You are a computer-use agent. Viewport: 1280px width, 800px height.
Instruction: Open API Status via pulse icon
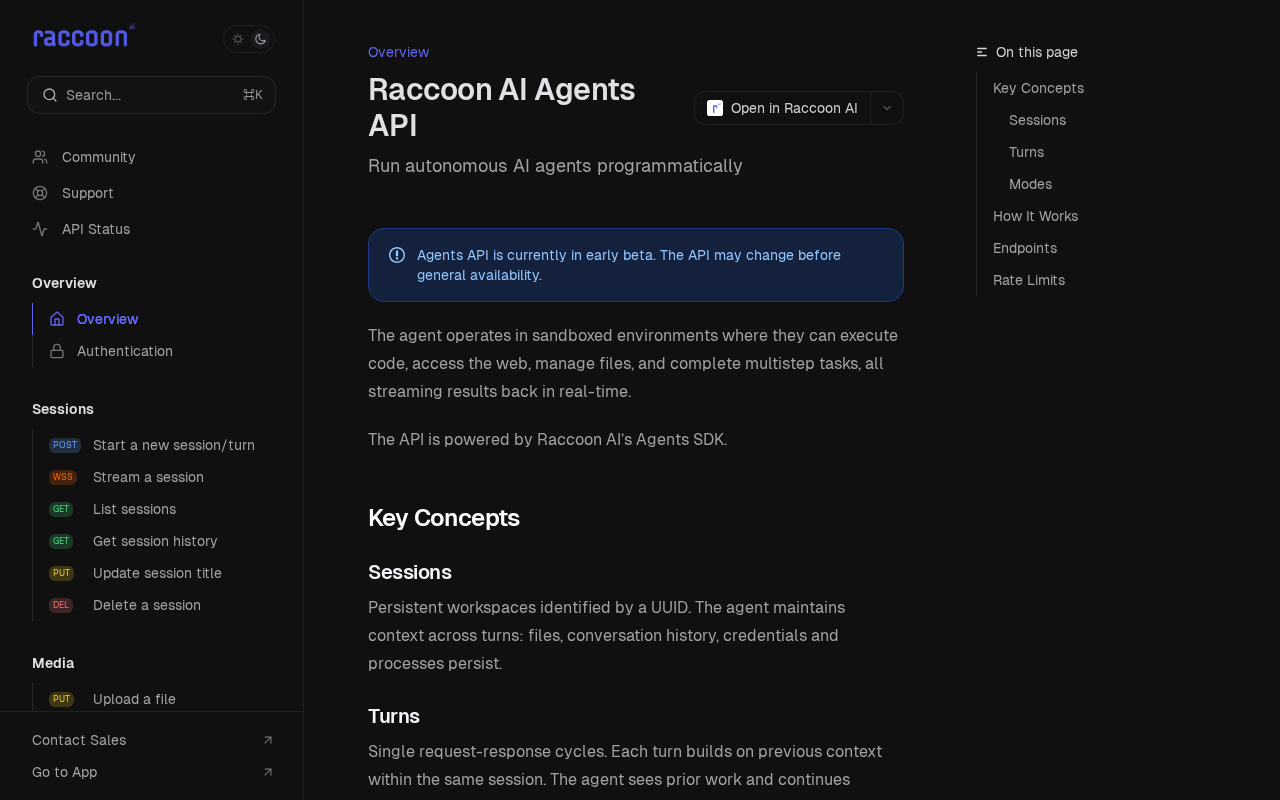40,229
